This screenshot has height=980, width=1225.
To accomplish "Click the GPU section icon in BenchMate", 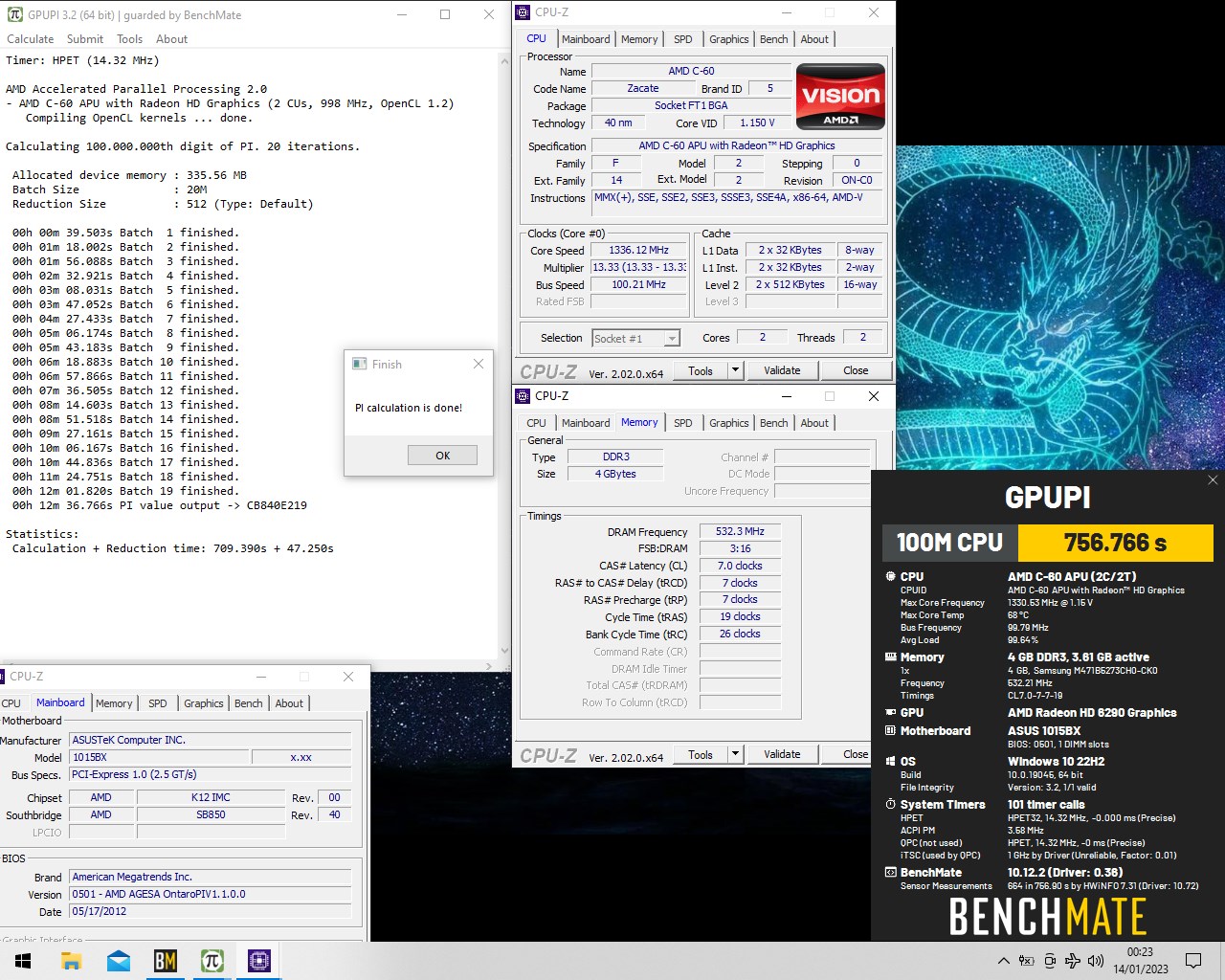I will click(891, 712).
